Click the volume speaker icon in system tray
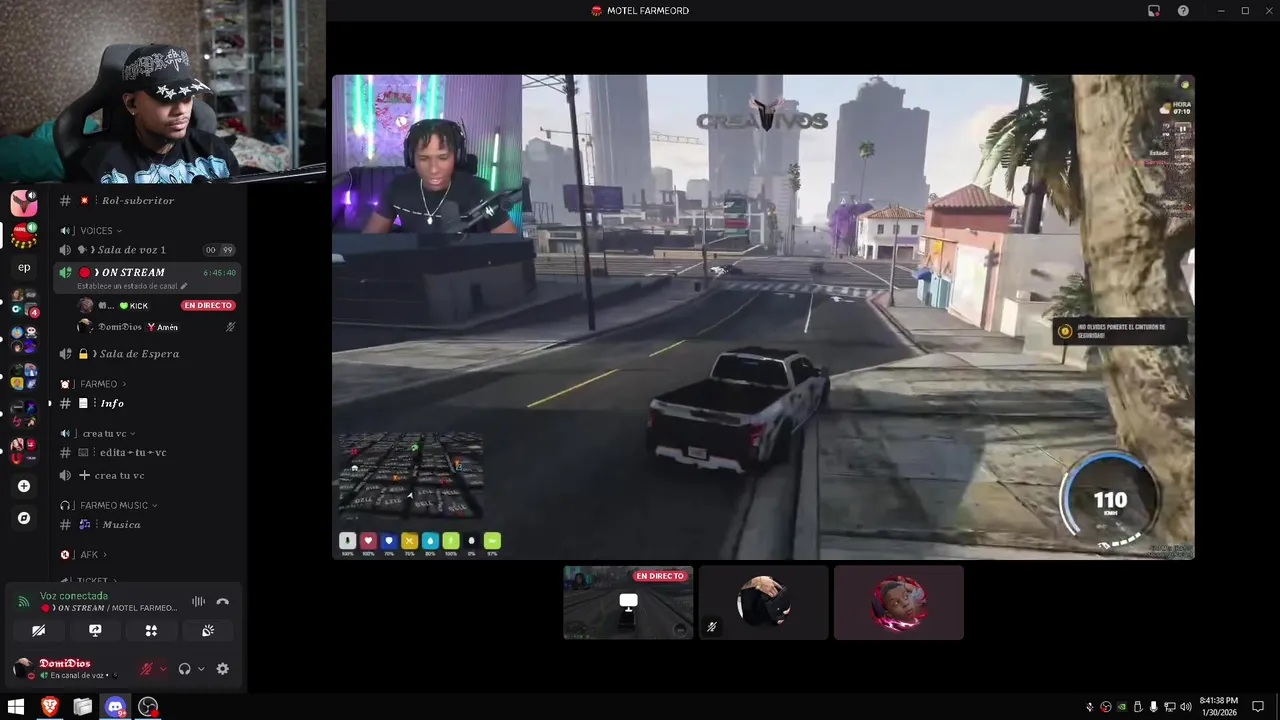Screen dimensions: 1280x720 1185,707
